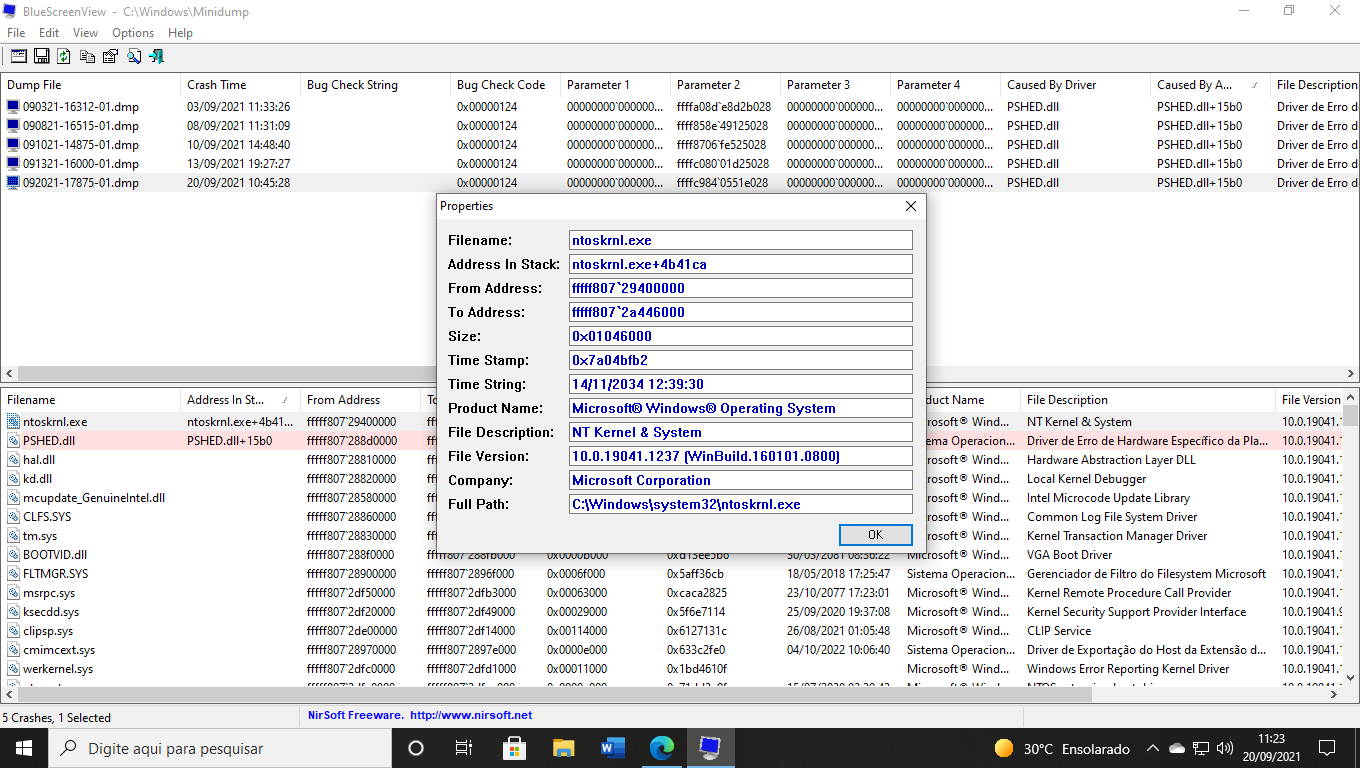Show hidden system tray icons
Screen dimensions: 1360x768
pos(1152,748)
